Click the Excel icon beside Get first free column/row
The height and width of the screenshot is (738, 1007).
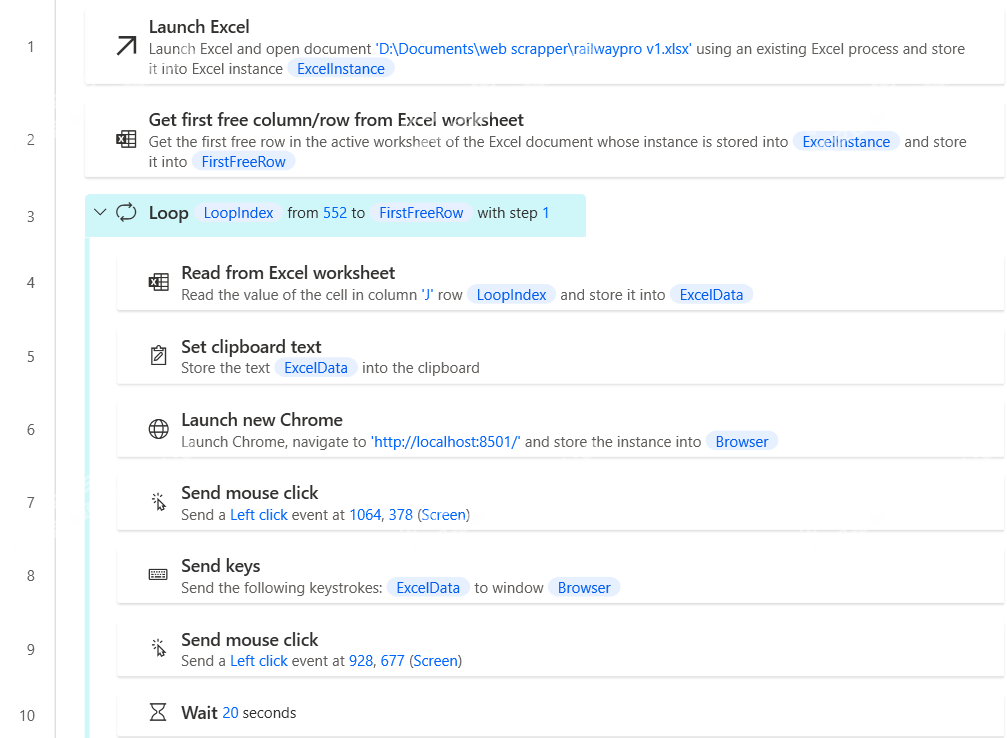click(x=126, y=139)
